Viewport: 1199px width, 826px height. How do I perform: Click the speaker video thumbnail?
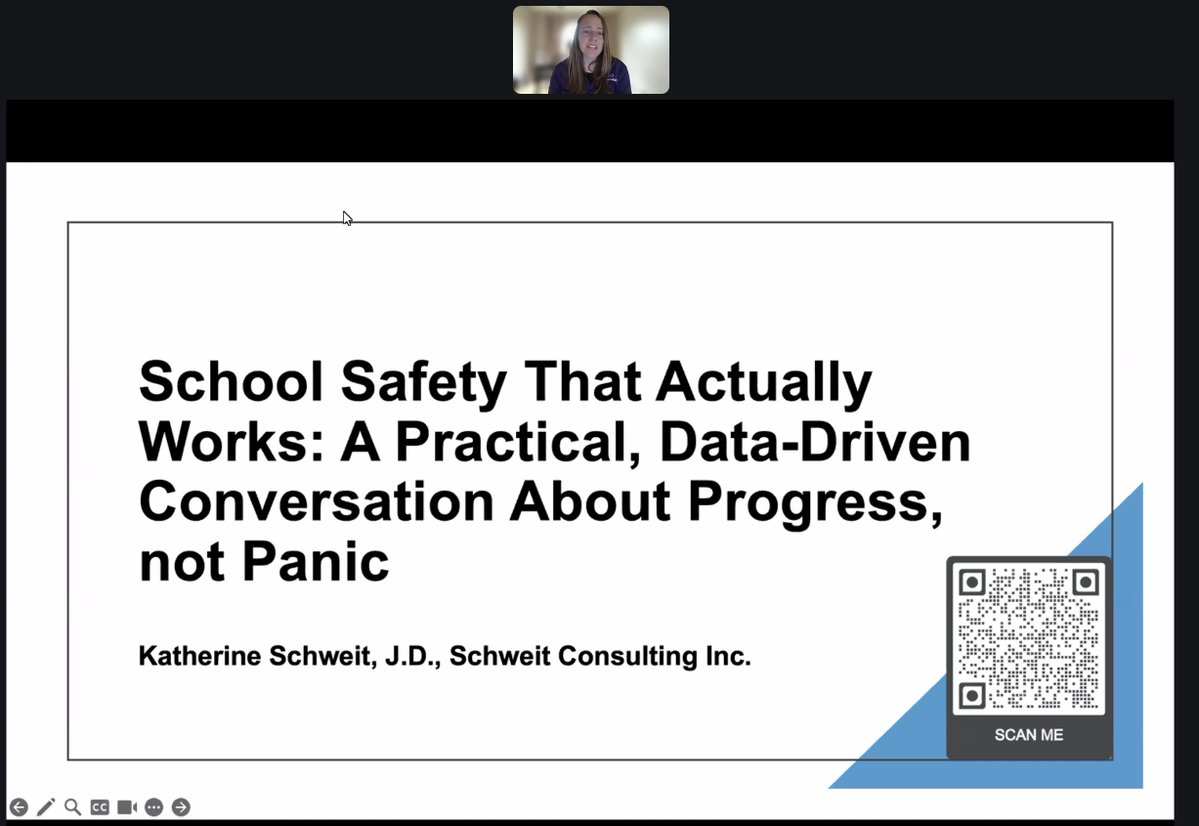(591, 50)
